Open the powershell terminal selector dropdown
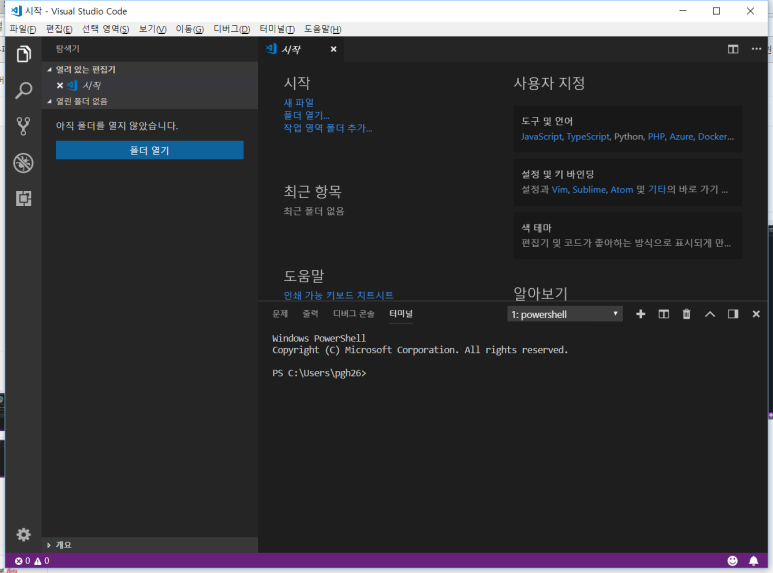 (564, 314)
